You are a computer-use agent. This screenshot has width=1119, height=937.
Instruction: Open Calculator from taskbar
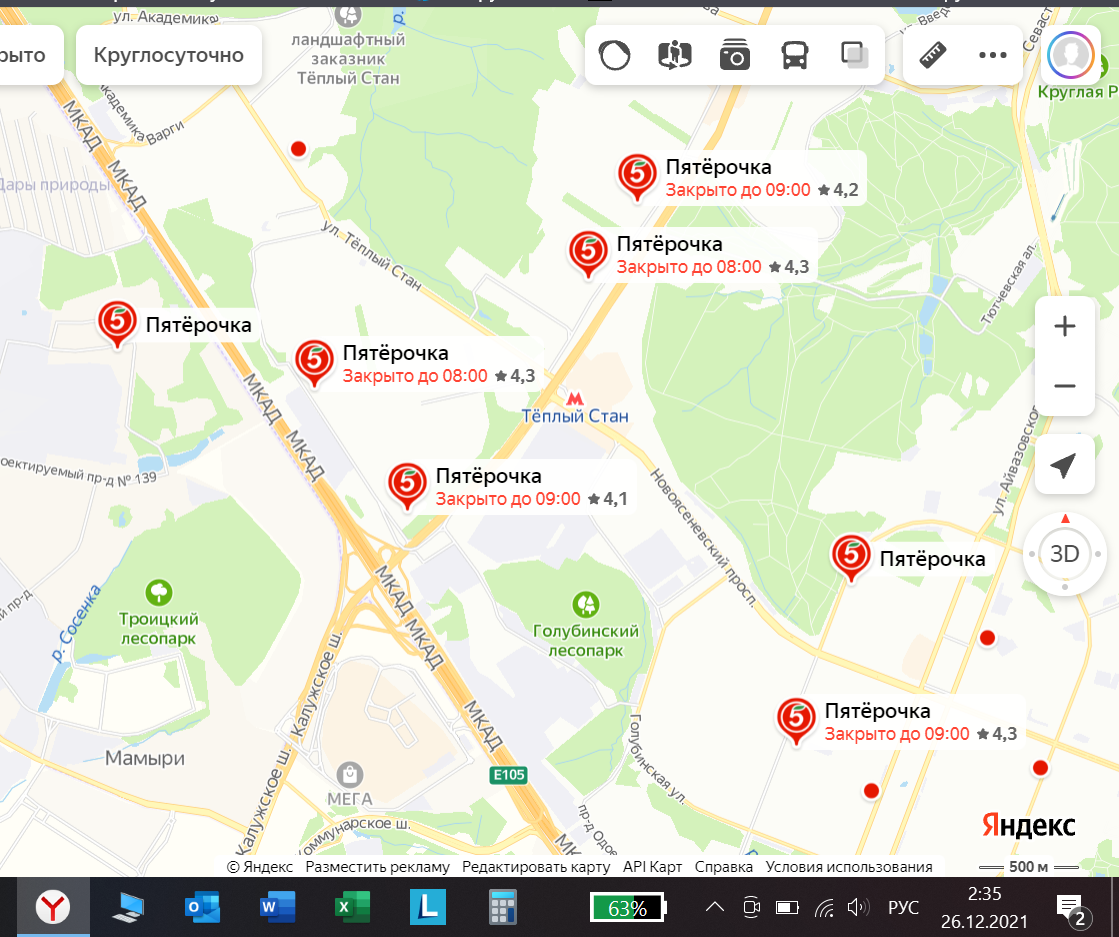click(502, 908)
